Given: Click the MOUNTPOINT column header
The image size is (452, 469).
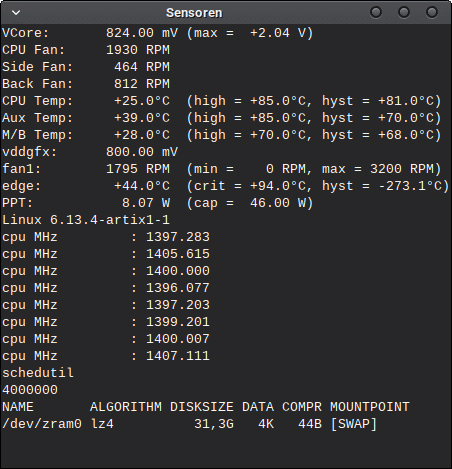Looking at the screenshot, I should click(370, 407).
